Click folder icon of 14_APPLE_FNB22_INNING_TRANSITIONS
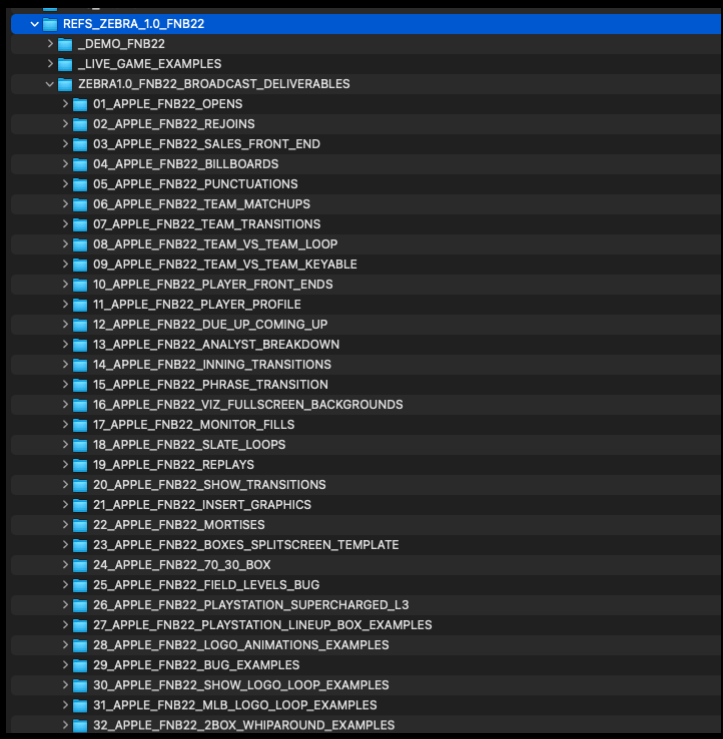Image resolution: width=723 pixels, height=739 pixels. coord(80,365)
